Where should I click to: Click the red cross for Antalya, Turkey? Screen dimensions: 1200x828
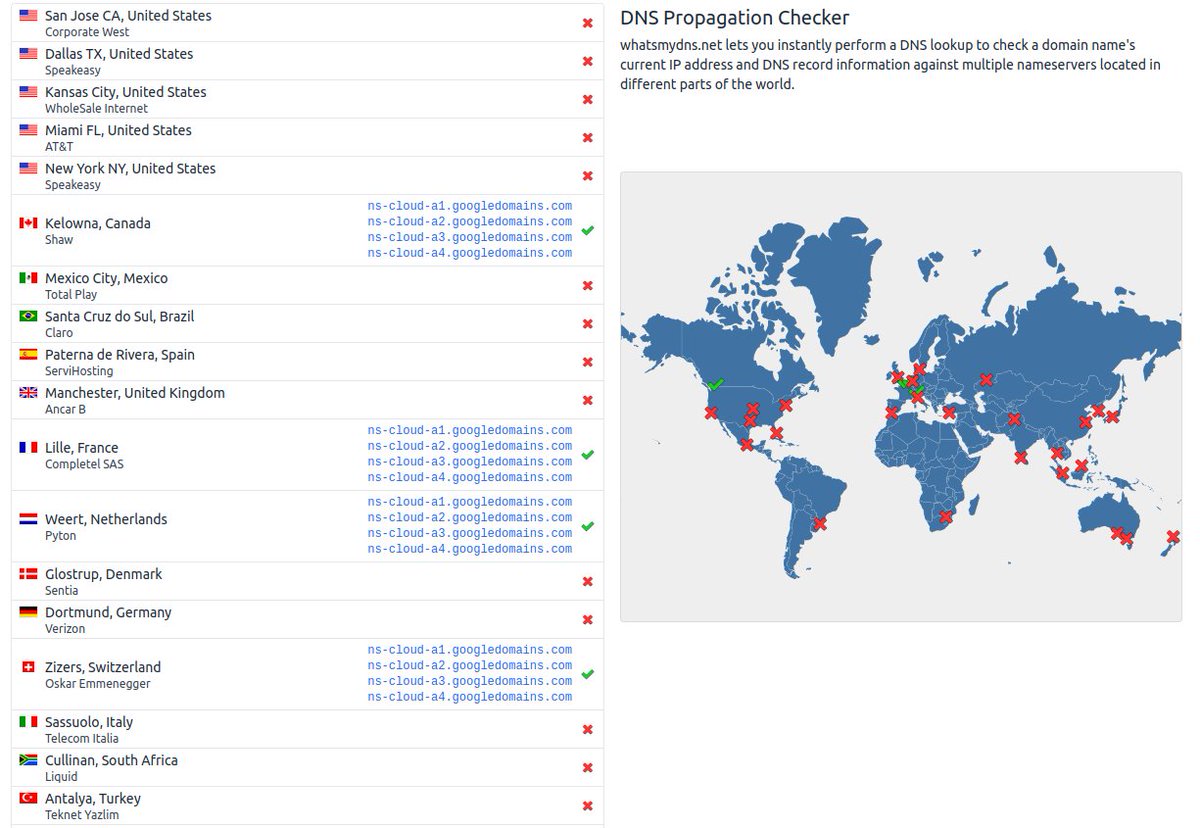(x=587, y=806)
